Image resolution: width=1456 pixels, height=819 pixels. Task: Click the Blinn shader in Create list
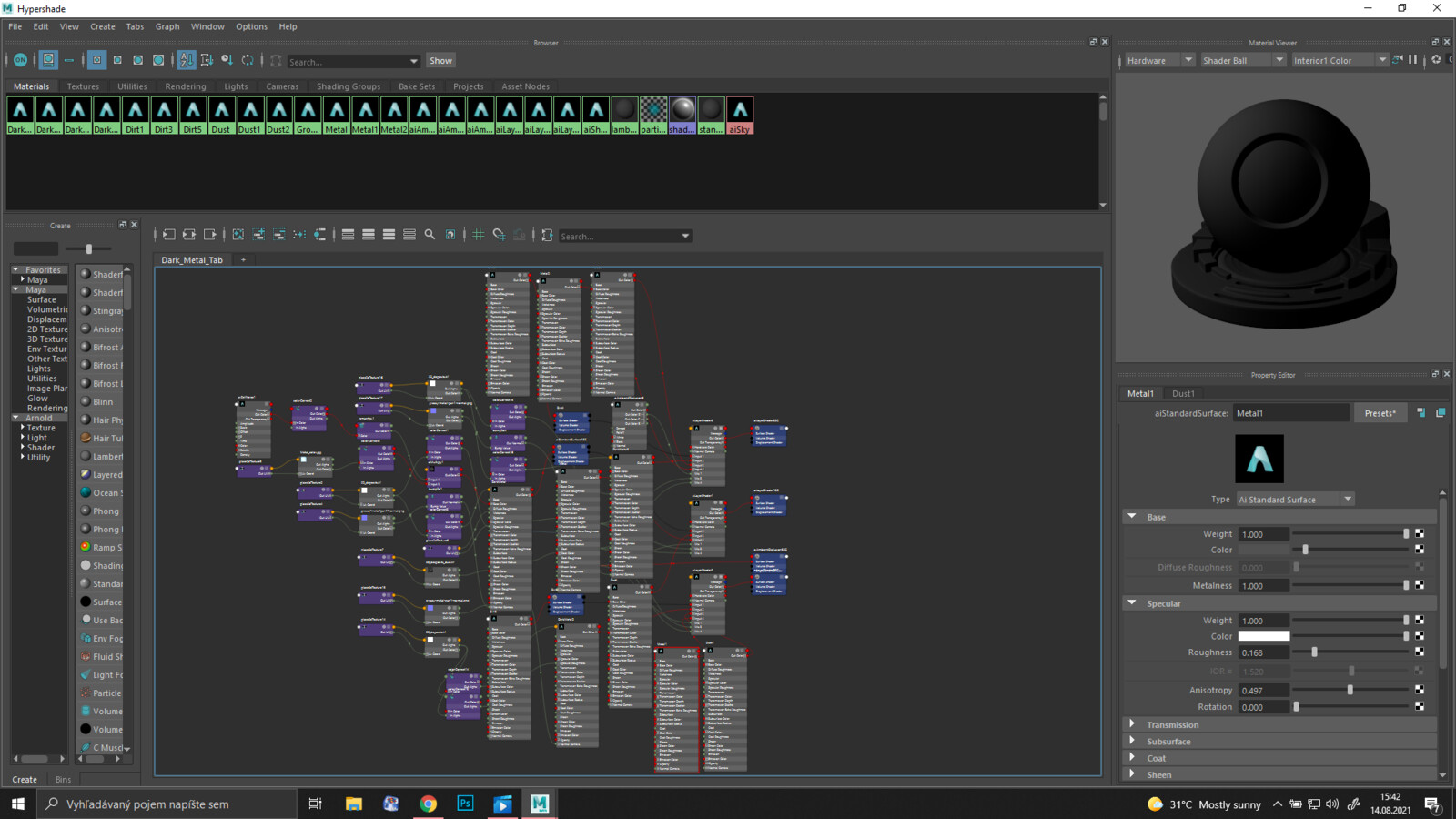click(x=103, y=401)
